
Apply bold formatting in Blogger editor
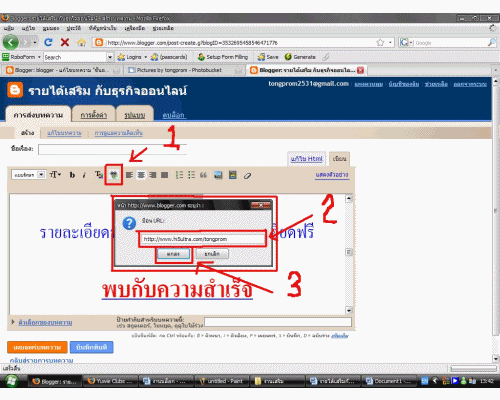pyautogui.click(x=72, y=175)
